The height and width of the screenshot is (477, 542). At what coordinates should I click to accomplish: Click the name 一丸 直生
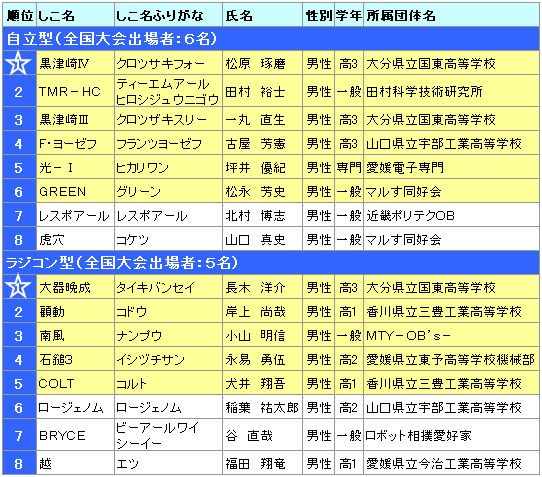pos(255,120)
